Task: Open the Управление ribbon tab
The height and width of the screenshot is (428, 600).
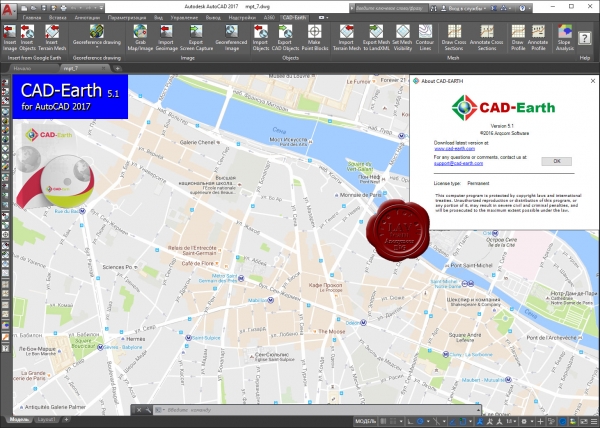Action: 184,18
